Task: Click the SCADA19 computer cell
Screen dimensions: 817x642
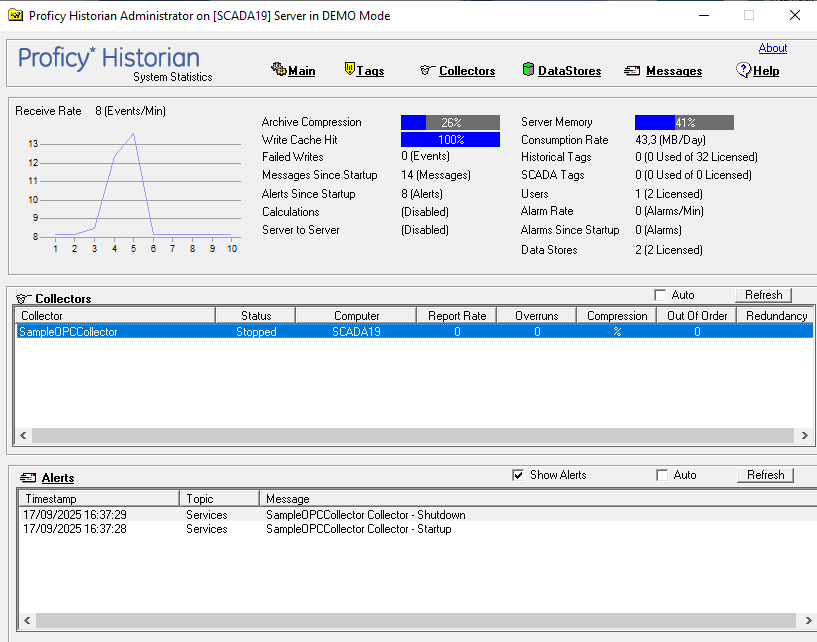Action: (356, 332)
